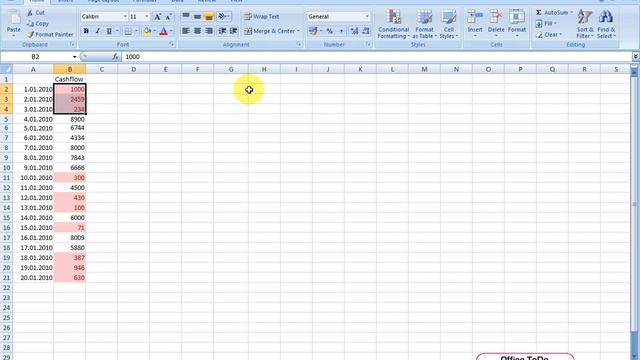Click the Increase Decimal icon
The width and height of the screenshot is (640, 360).
(x=354, y=31)
